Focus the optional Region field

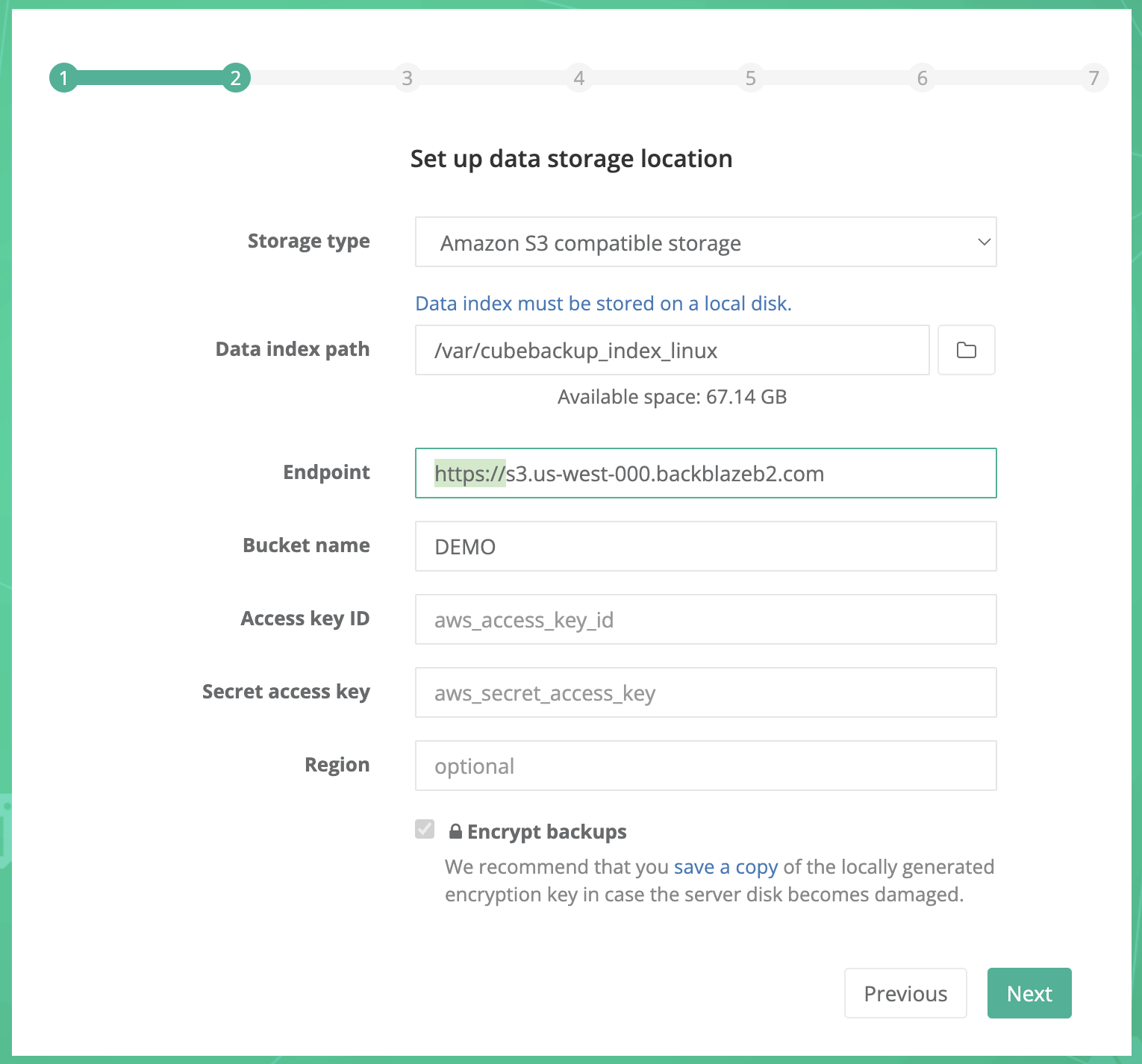tap(705, 766)
